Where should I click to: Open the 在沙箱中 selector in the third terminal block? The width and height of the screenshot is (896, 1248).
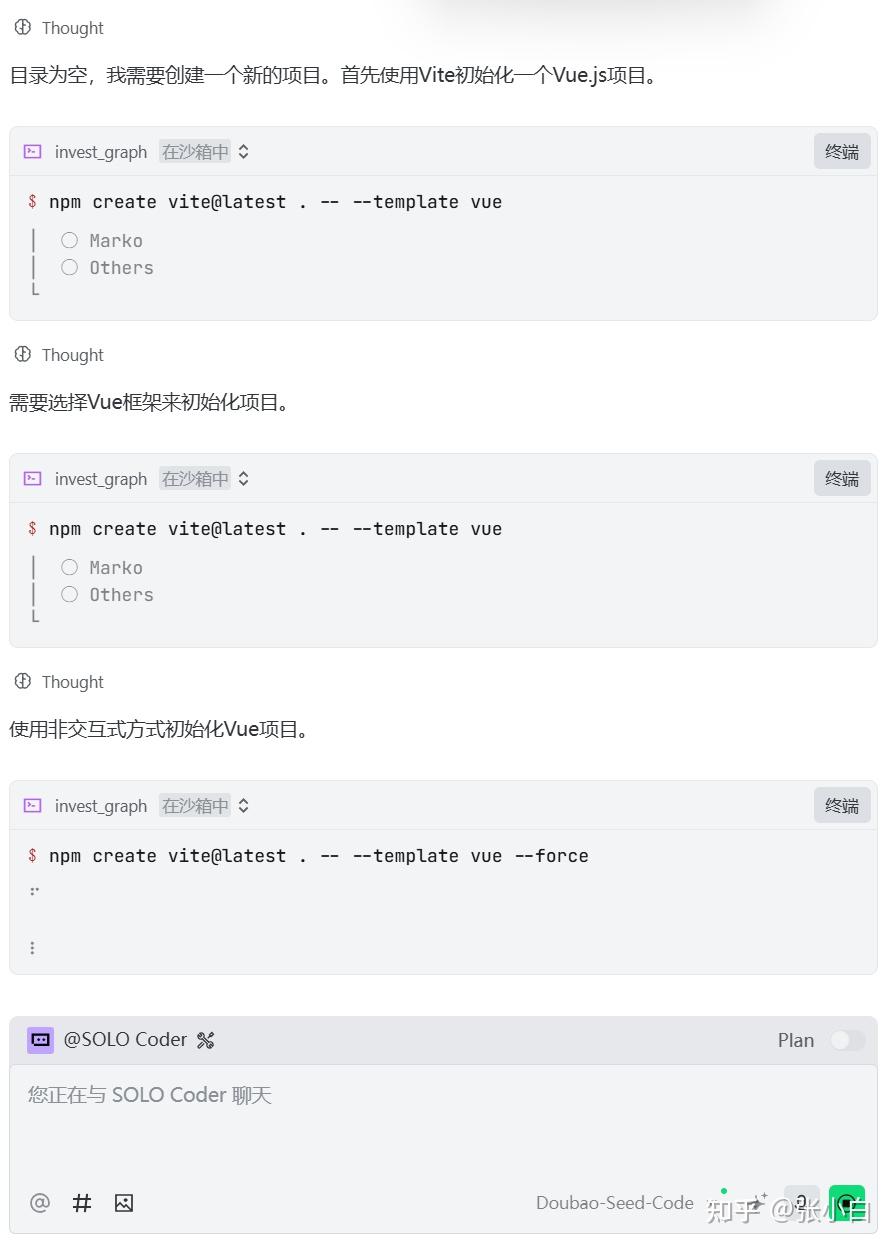[205, 806]
